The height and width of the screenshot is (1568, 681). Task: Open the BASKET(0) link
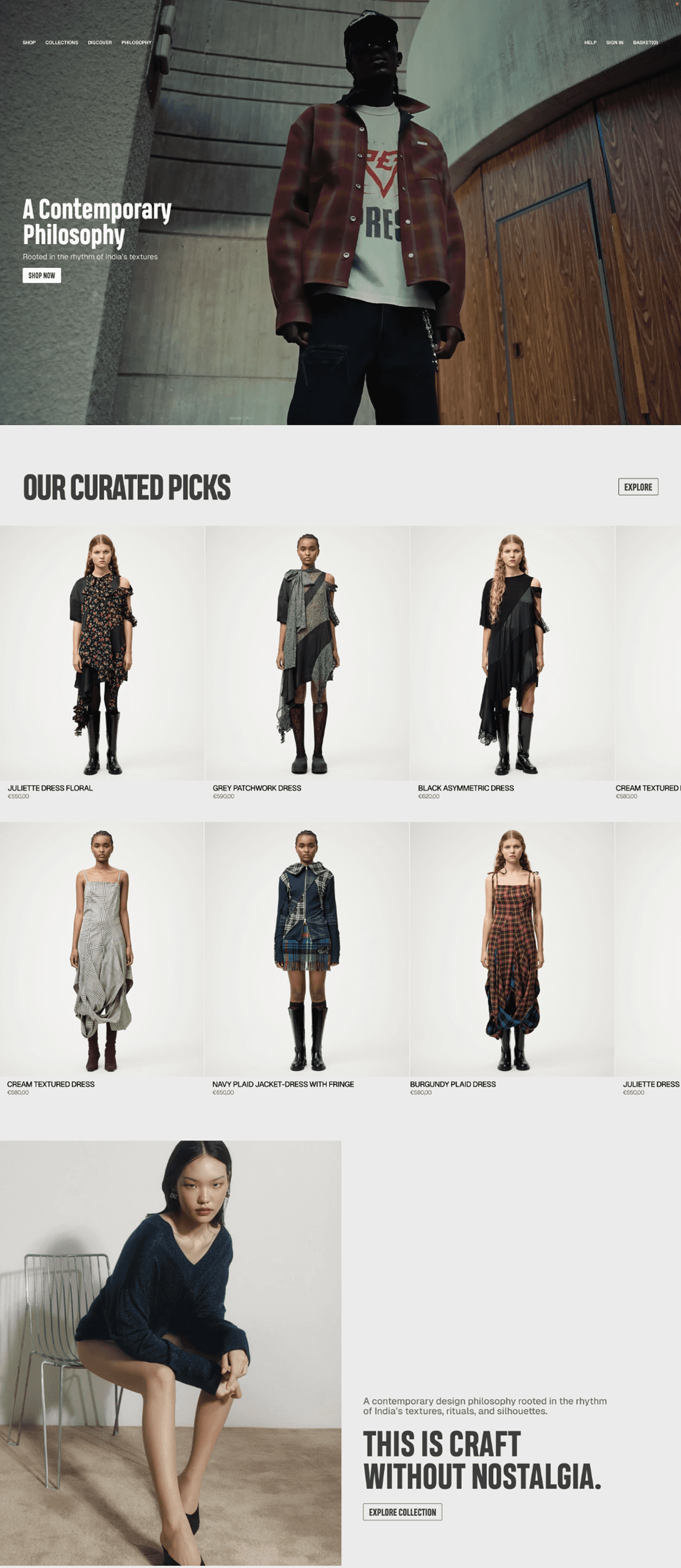tap(646, 43)
